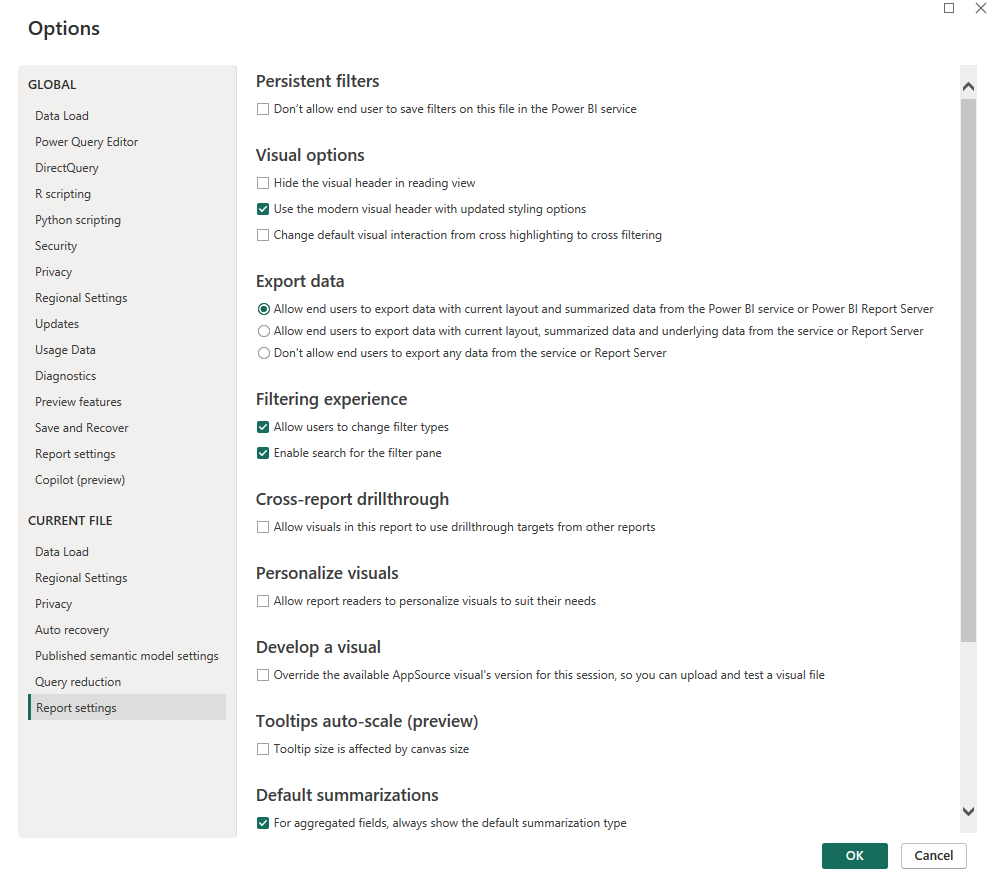Select export with underlying data radio option
Screen dimensions: 994x878
(263, 330)
